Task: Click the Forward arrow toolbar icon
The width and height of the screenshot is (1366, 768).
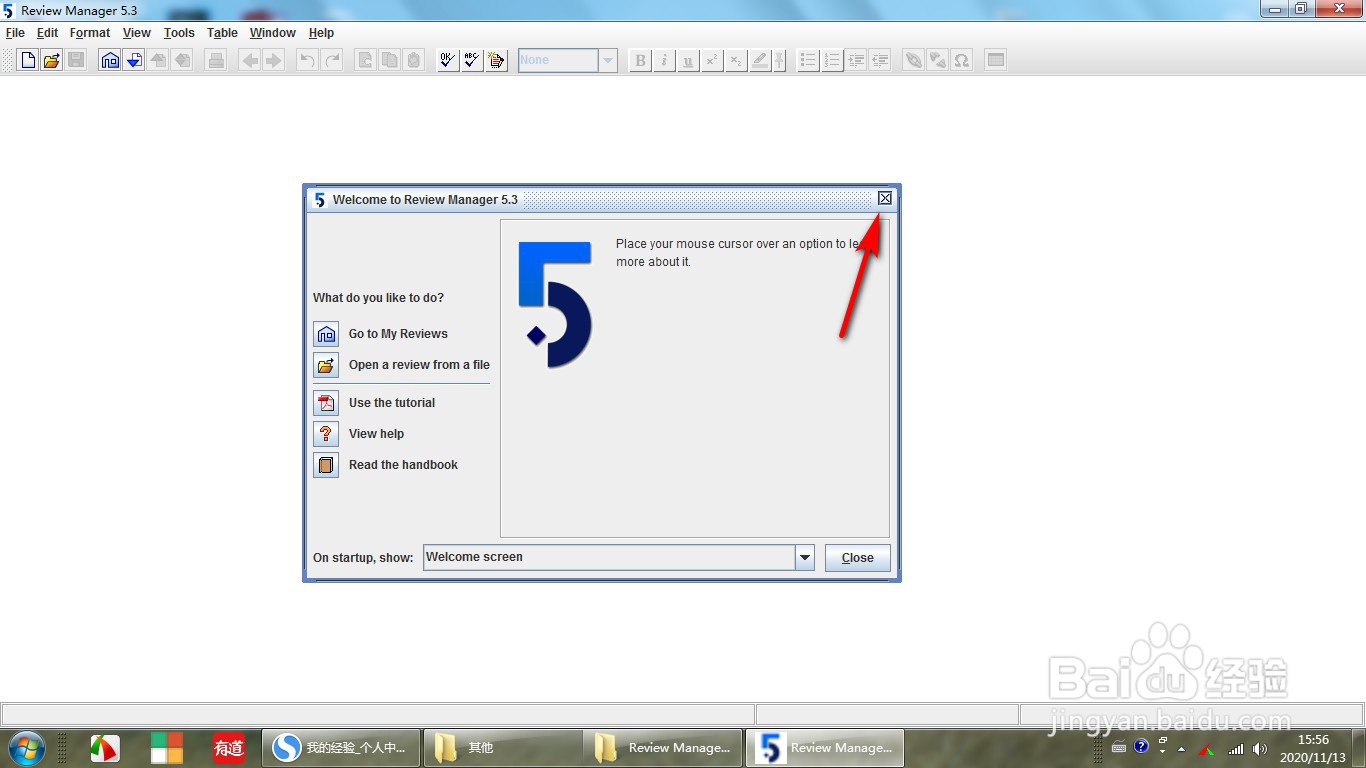Action: pos(274,60)
